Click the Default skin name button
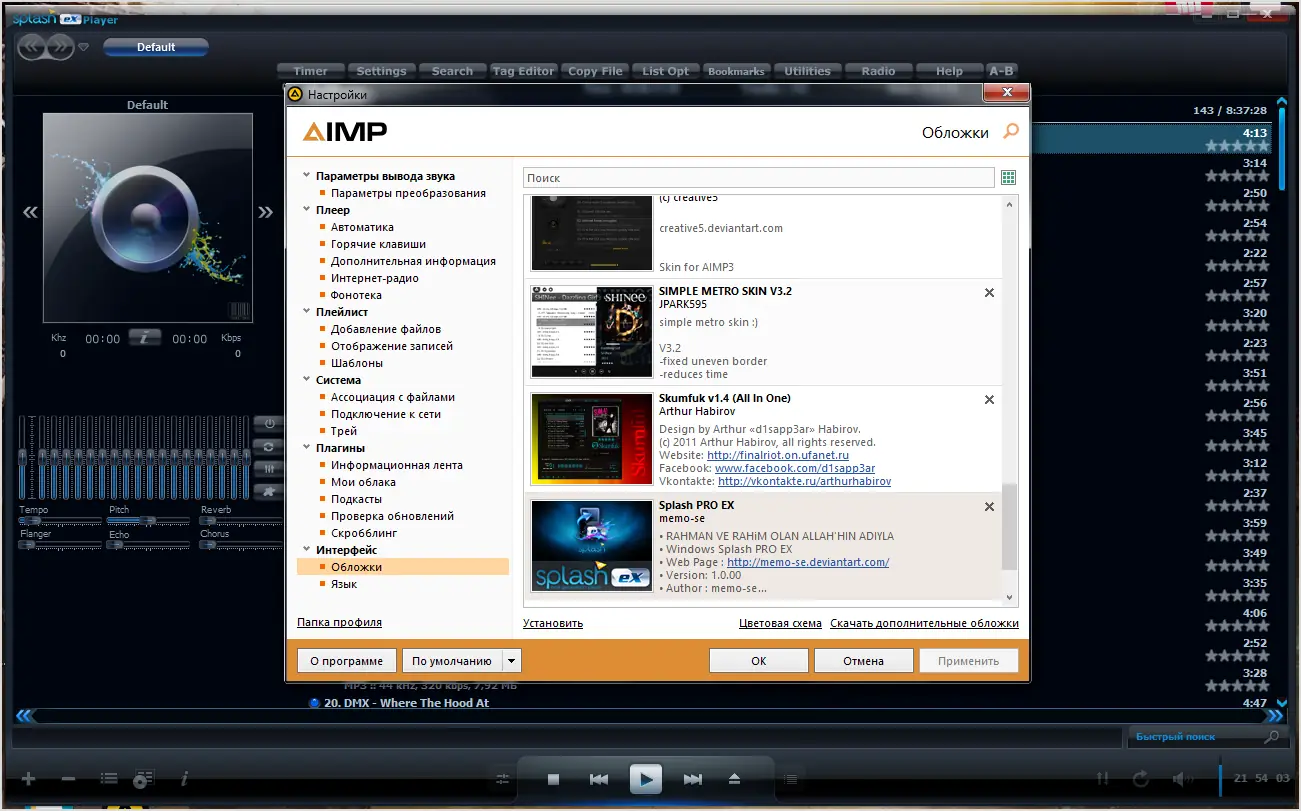The image size is (1301, 811). pos(156,47)
